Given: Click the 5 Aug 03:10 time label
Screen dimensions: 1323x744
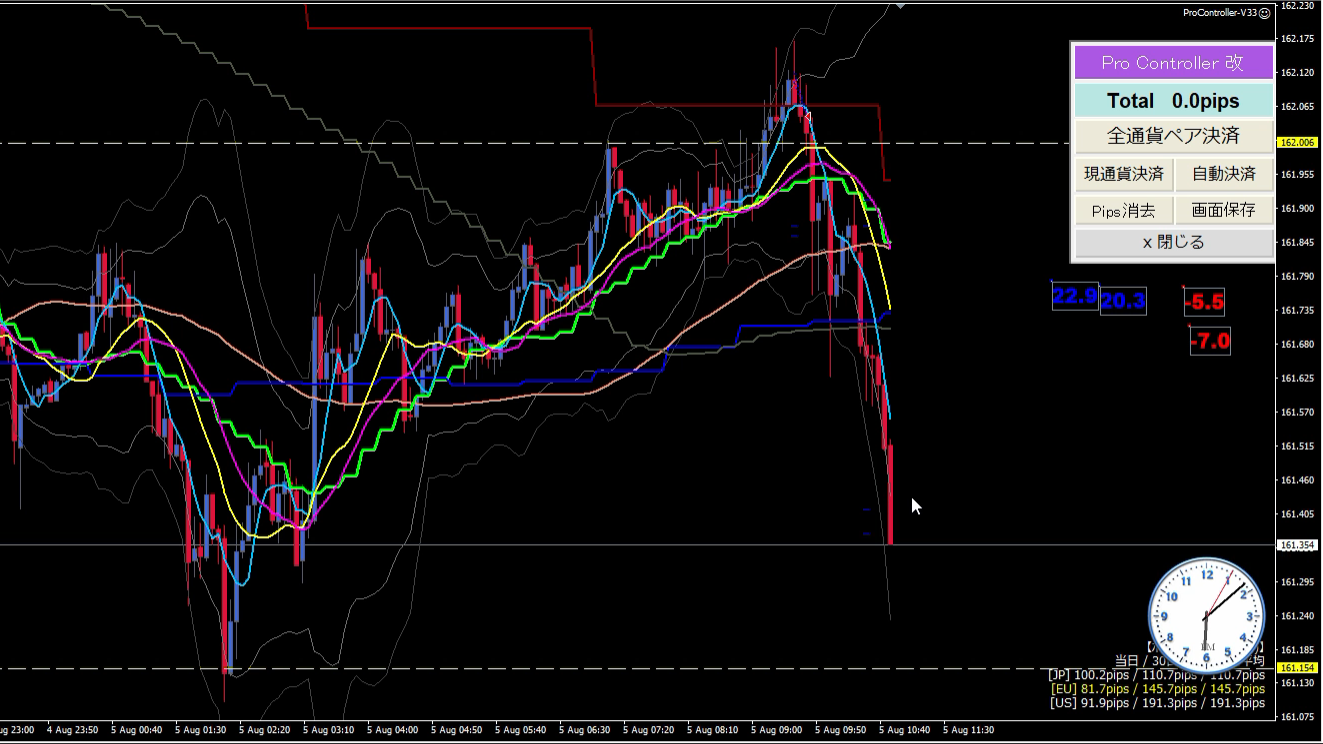Looking at the screenshot, I should pyautogui.click(x=328, y=730).
